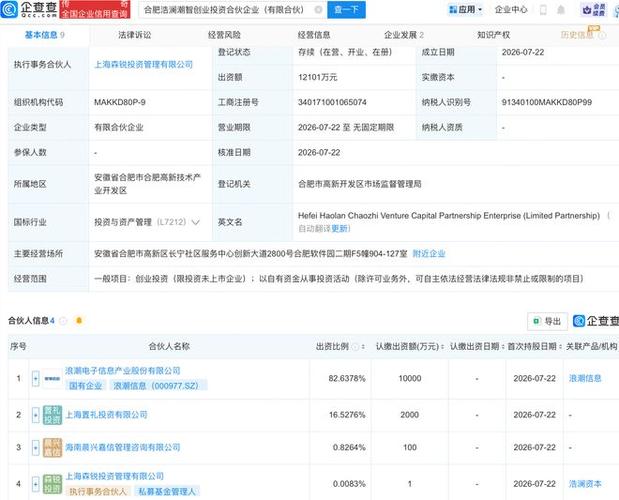Viewport: 619px width, 500px height.
Task: Select registration number 340171001065074
Action: point(332,102)
